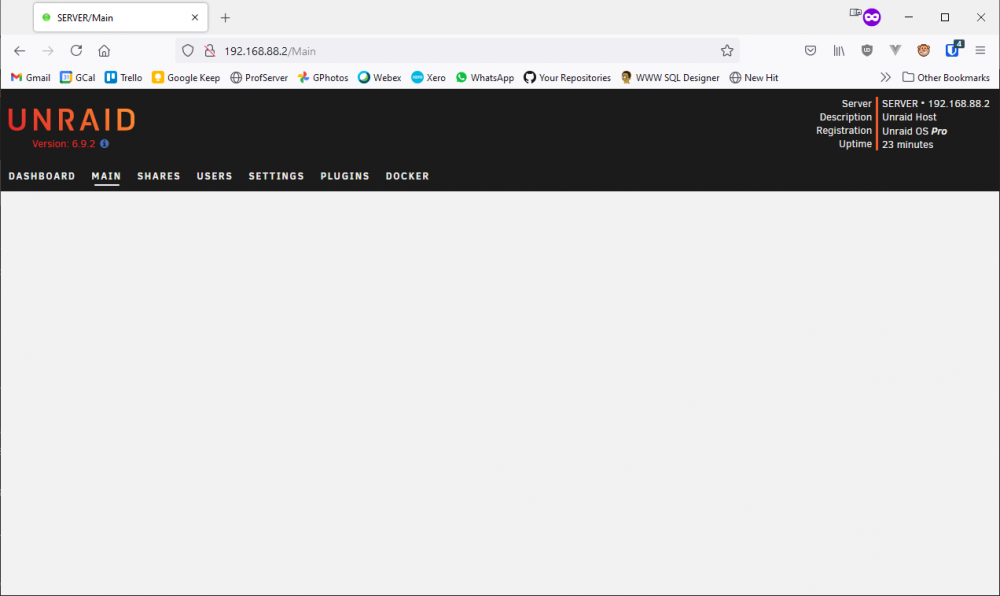Open a new browser tab
Viewport: 1000px width, 596px height.
[225, 18]
